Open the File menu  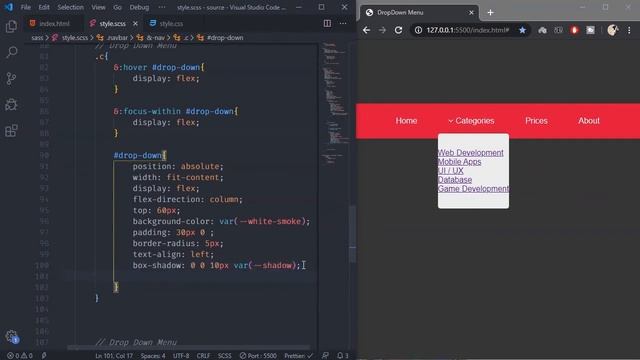26,7
